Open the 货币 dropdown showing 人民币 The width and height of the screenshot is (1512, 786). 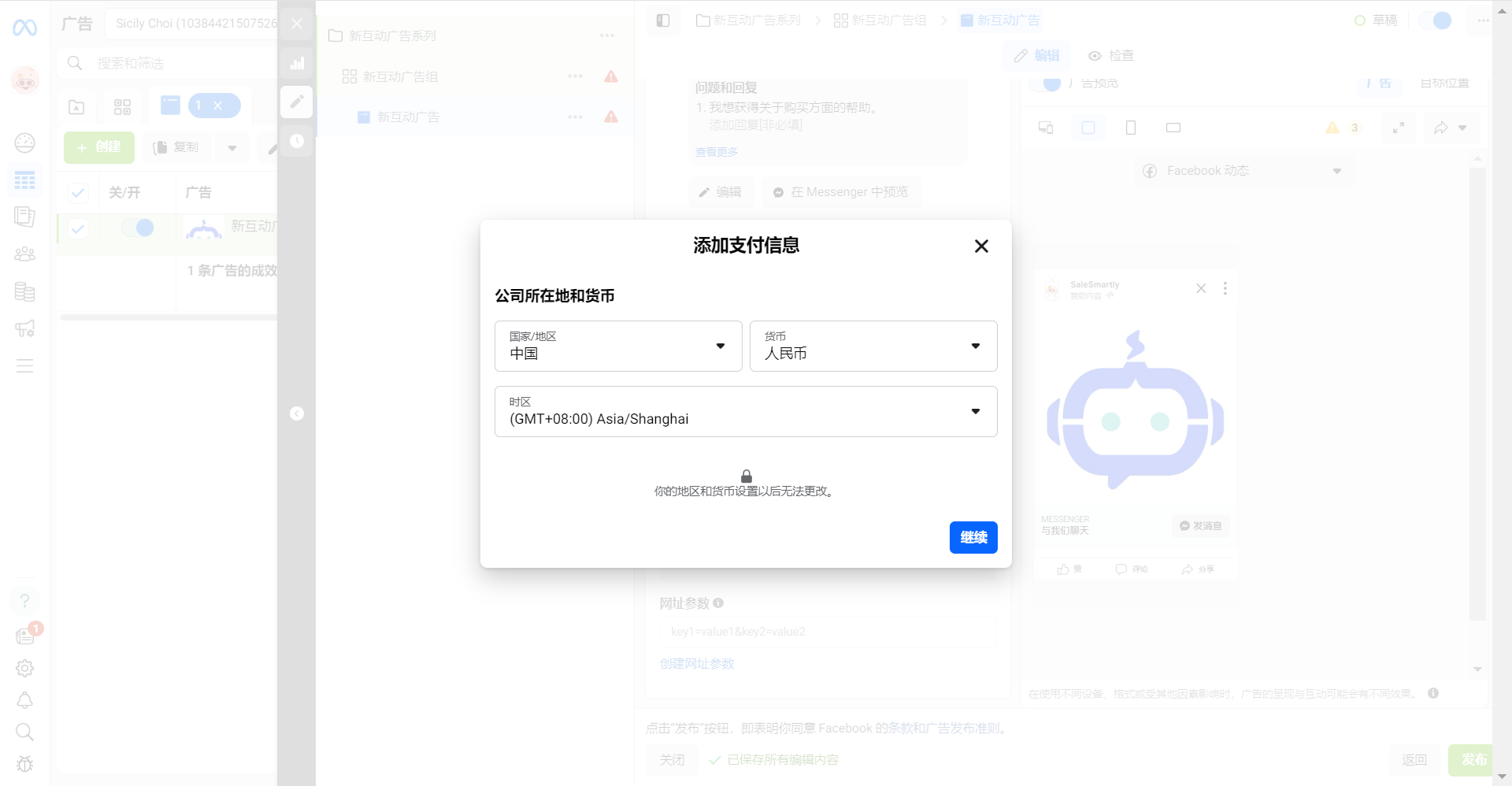click(873, 346)
